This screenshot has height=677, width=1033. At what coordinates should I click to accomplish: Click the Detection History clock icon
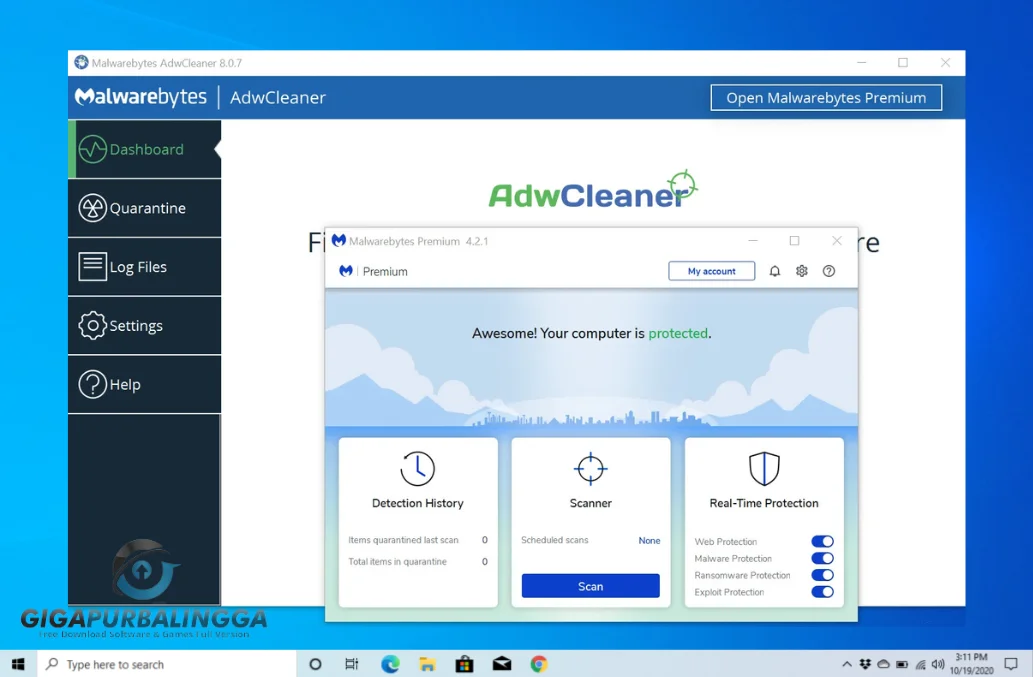pos(417,467)
